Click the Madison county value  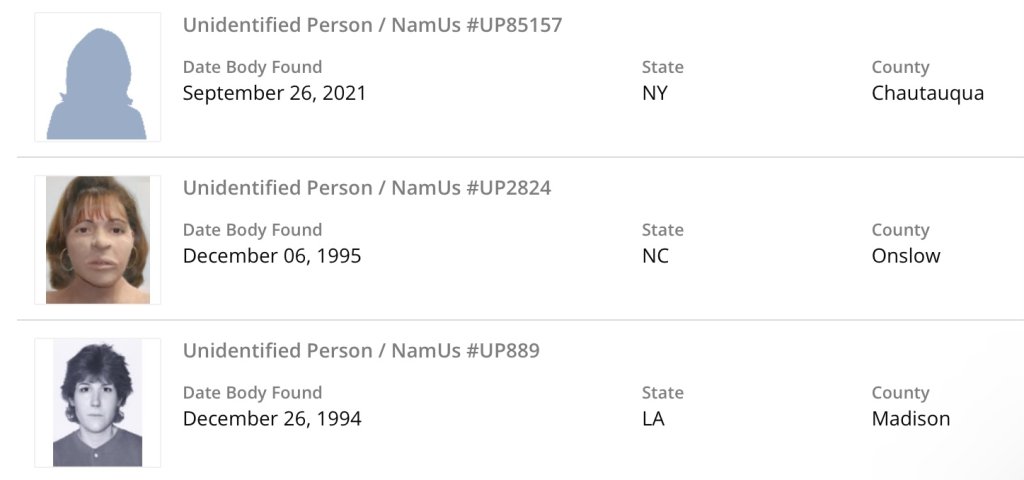(x=910, y=419)
